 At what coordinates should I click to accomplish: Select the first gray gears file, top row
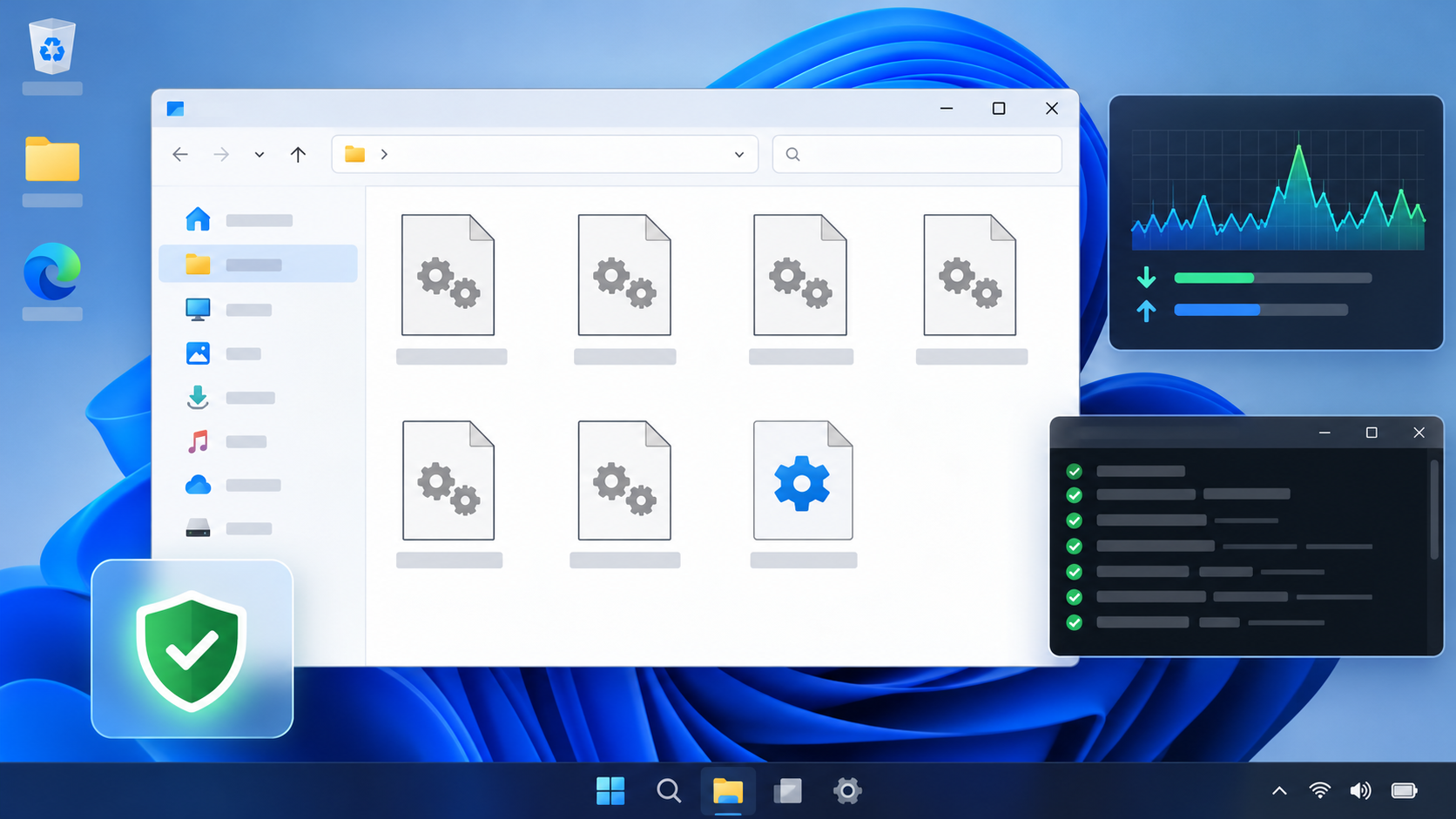point(448,275)
